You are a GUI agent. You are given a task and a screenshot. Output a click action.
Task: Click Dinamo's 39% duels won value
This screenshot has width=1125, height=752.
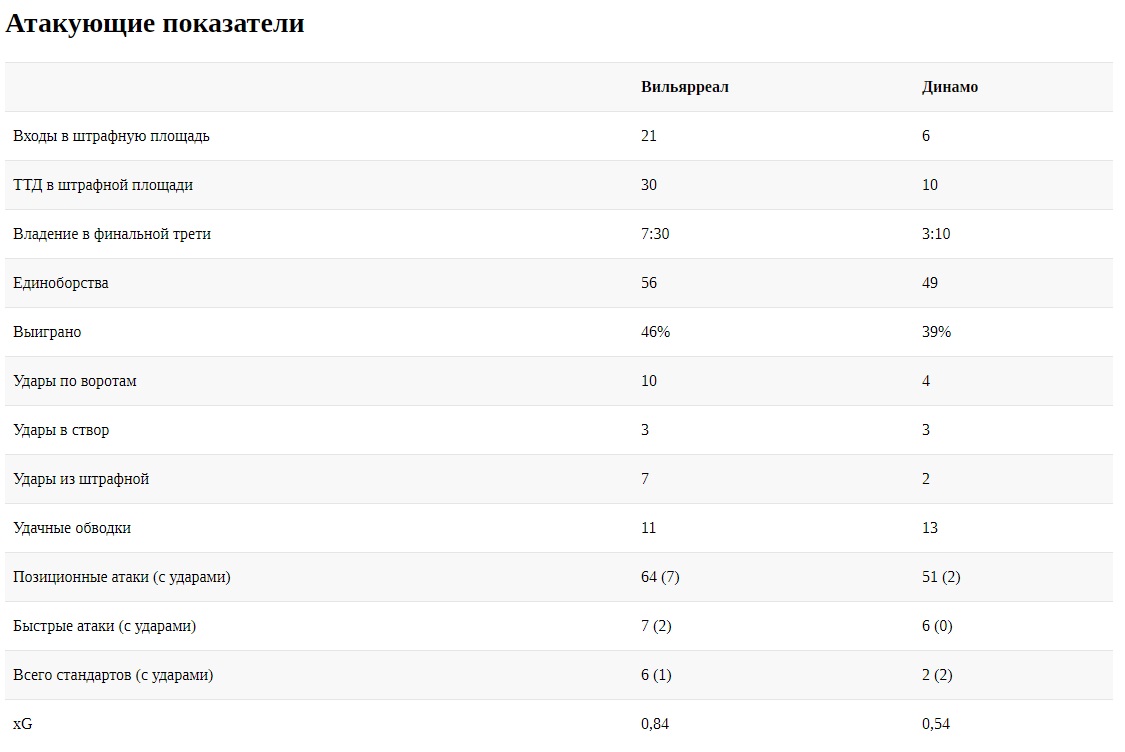(x=936, y=332)
